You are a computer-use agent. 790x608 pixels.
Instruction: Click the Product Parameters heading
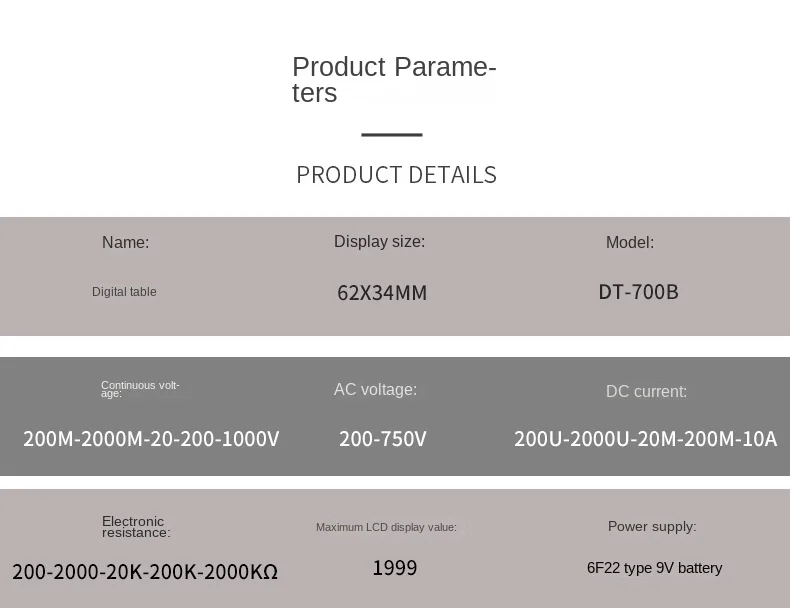[x=394, y=80]
